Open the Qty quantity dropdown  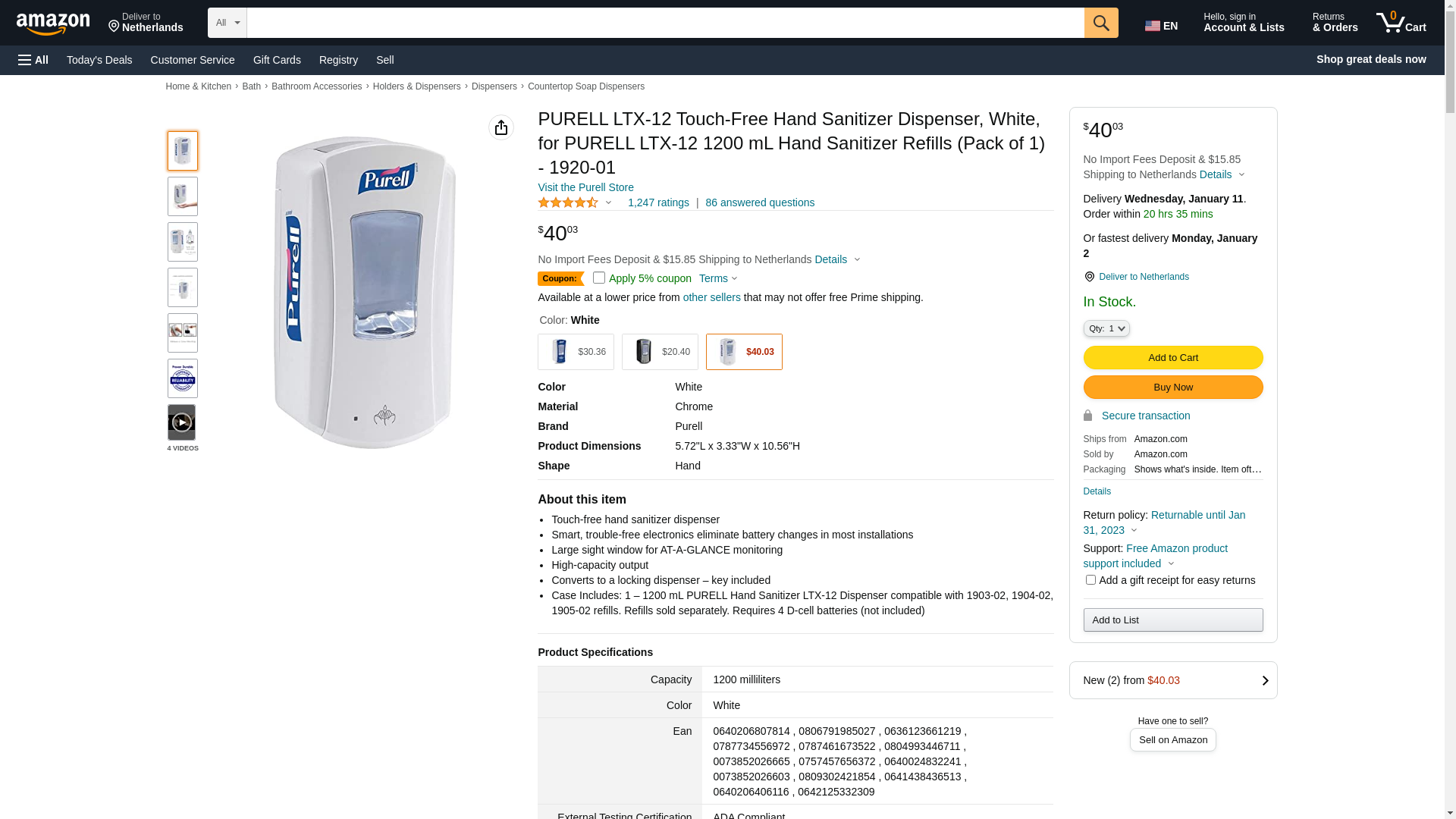(x=1106, y=328)
